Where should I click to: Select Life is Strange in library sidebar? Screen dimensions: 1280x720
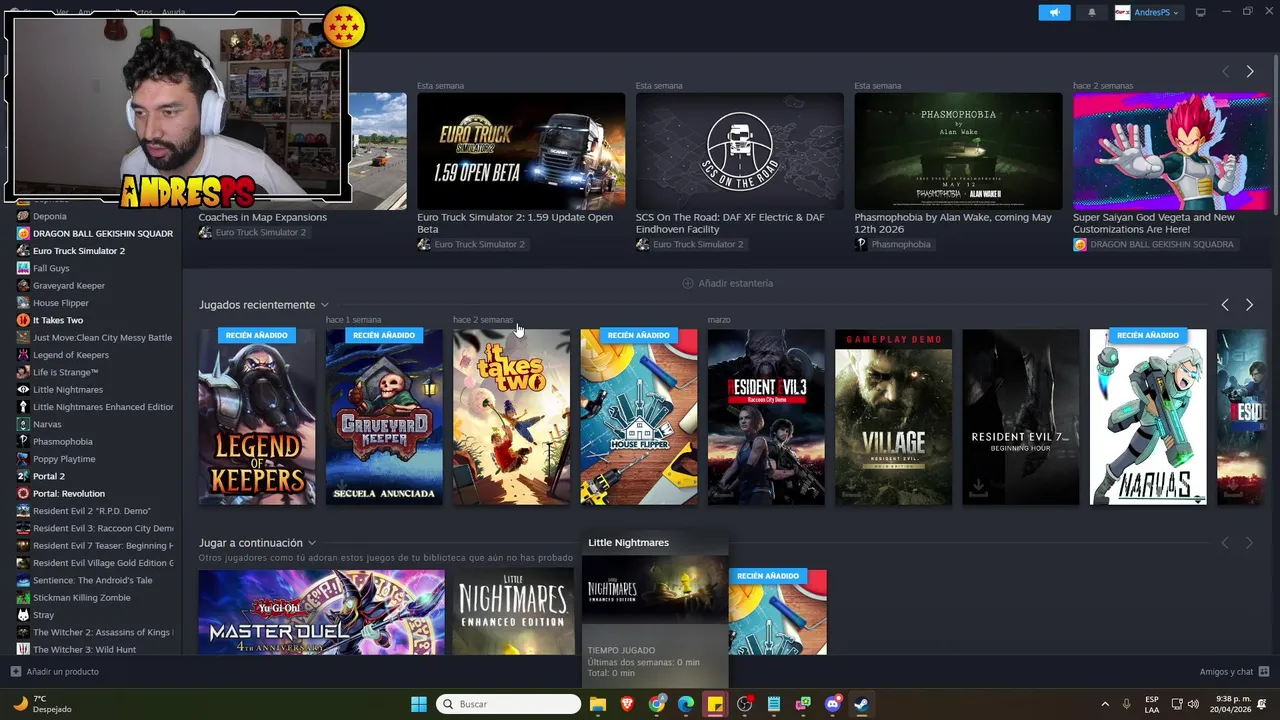click(65, 372)
